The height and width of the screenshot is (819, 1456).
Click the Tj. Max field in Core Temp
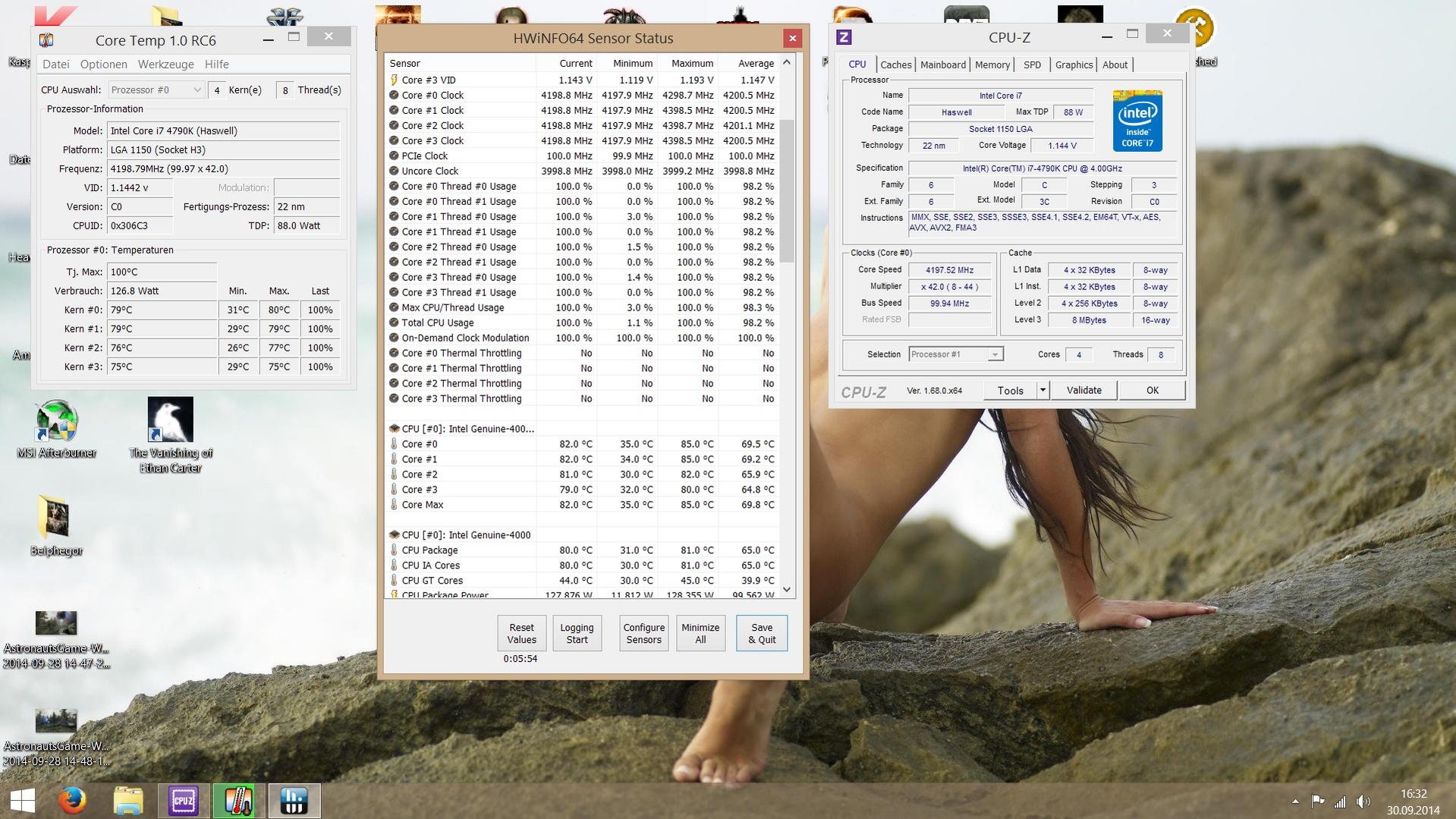click(x=162, y=272)
